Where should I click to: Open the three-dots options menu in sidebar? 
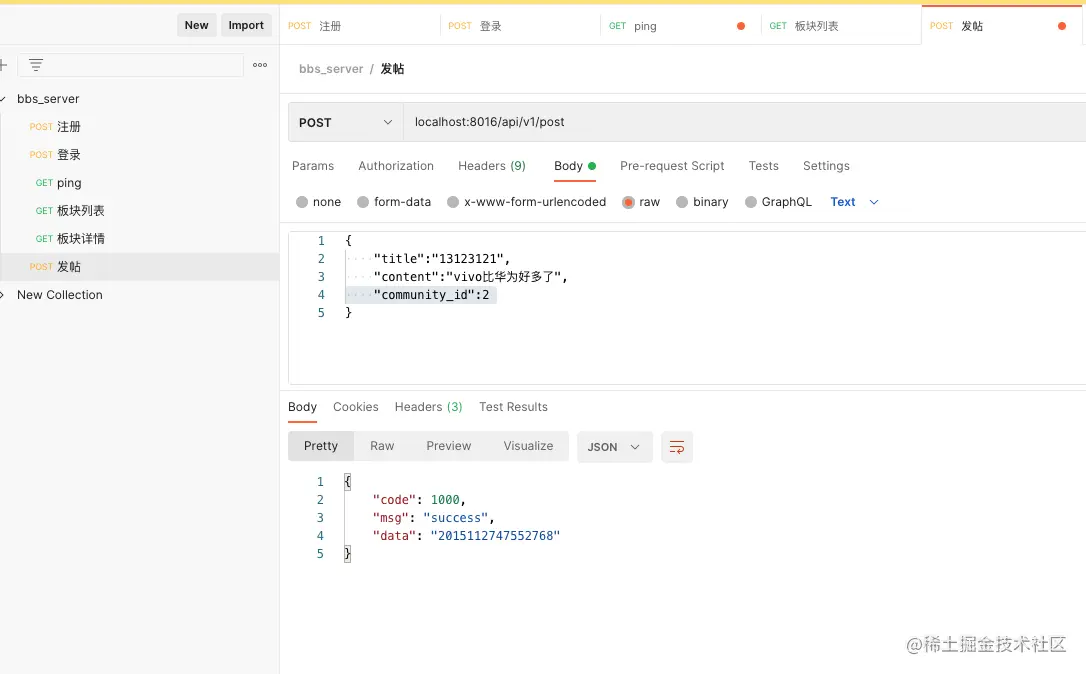point(260,65)
